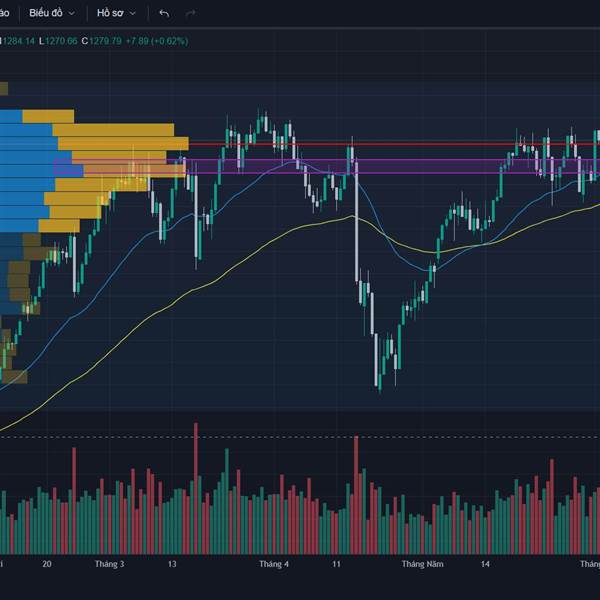
Task: Click the Tháng 4 date label
Action: (x=274, y=564)
